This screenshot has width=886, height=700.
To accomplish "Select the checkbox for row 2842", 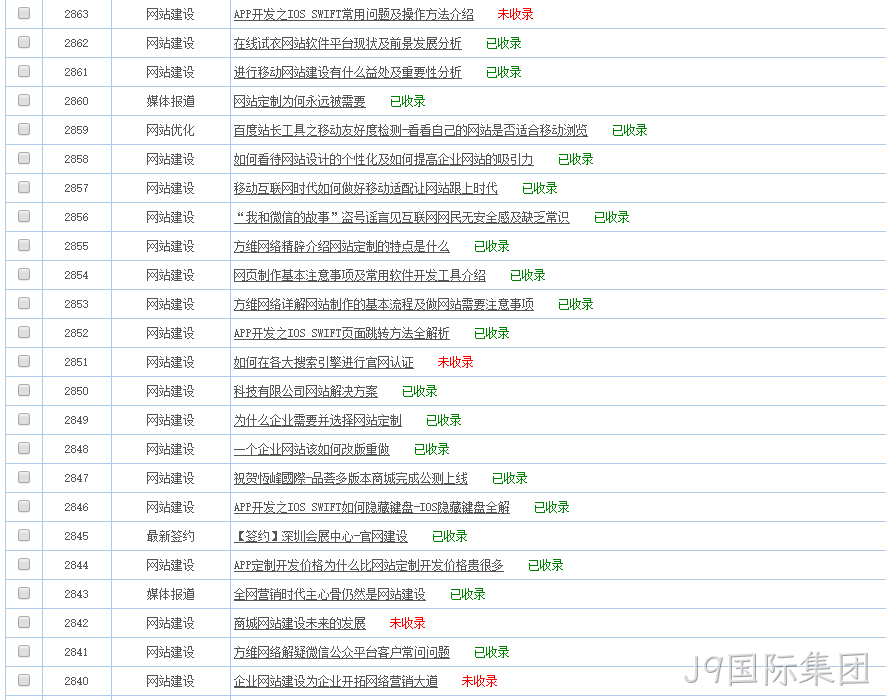I will [x=24, y=622].
